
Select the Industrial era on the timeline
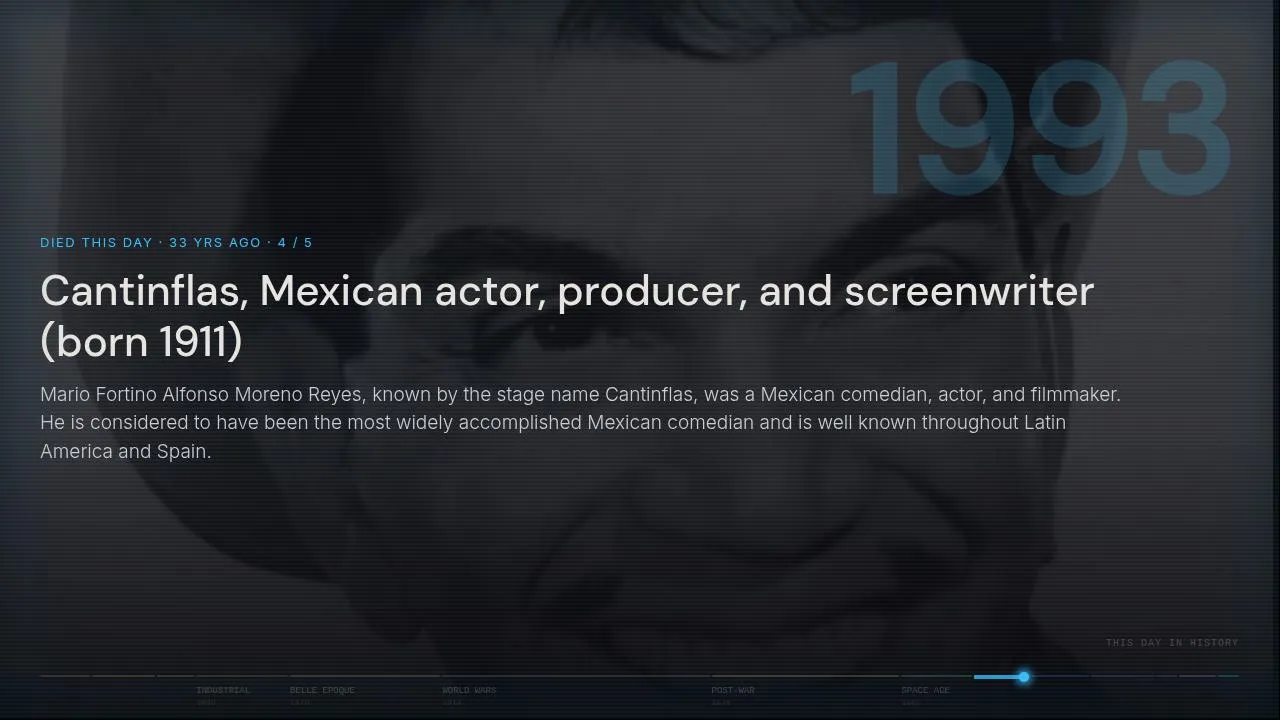coord(223,690)
